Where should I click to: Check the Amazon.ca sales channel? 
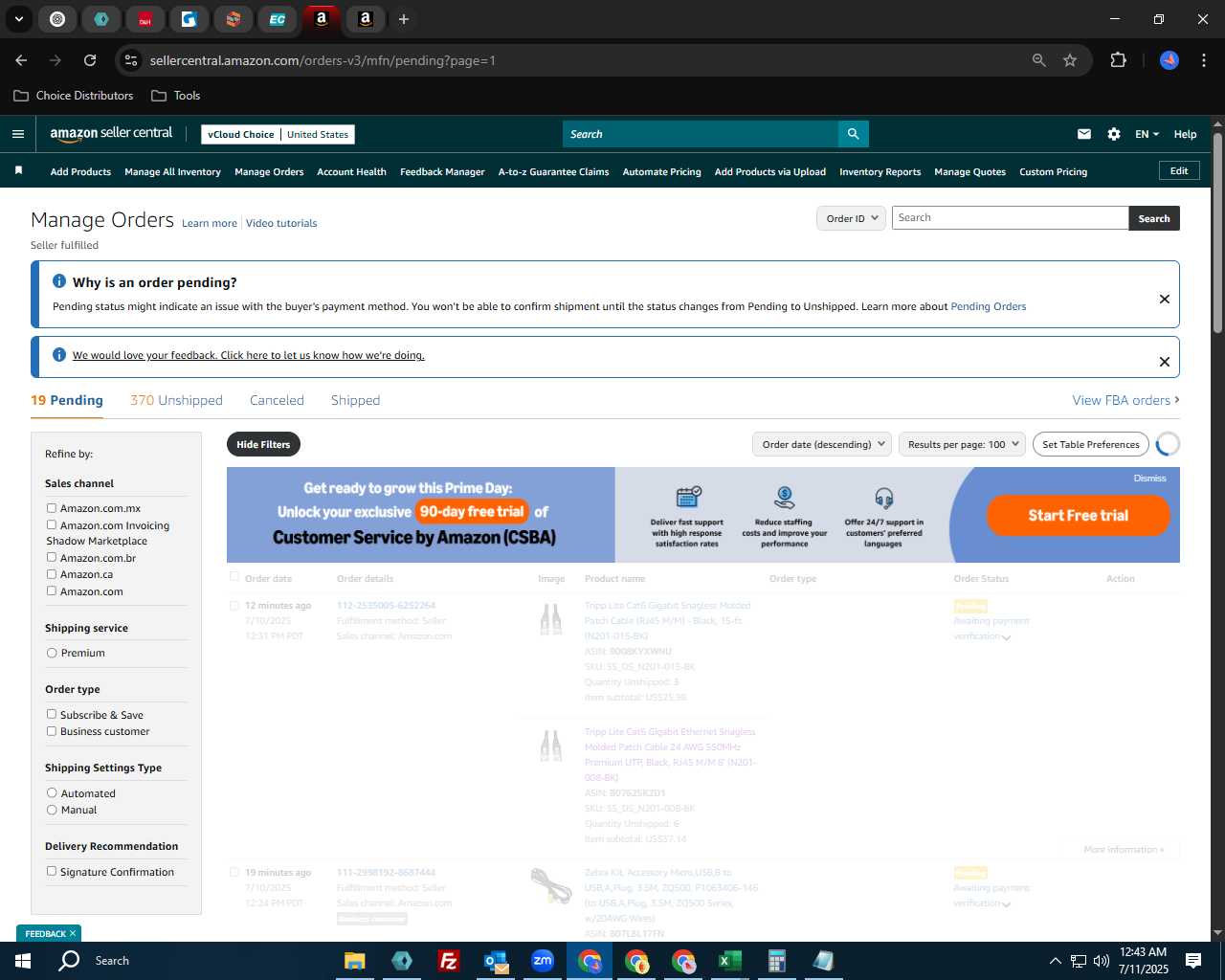coord(52,574)
